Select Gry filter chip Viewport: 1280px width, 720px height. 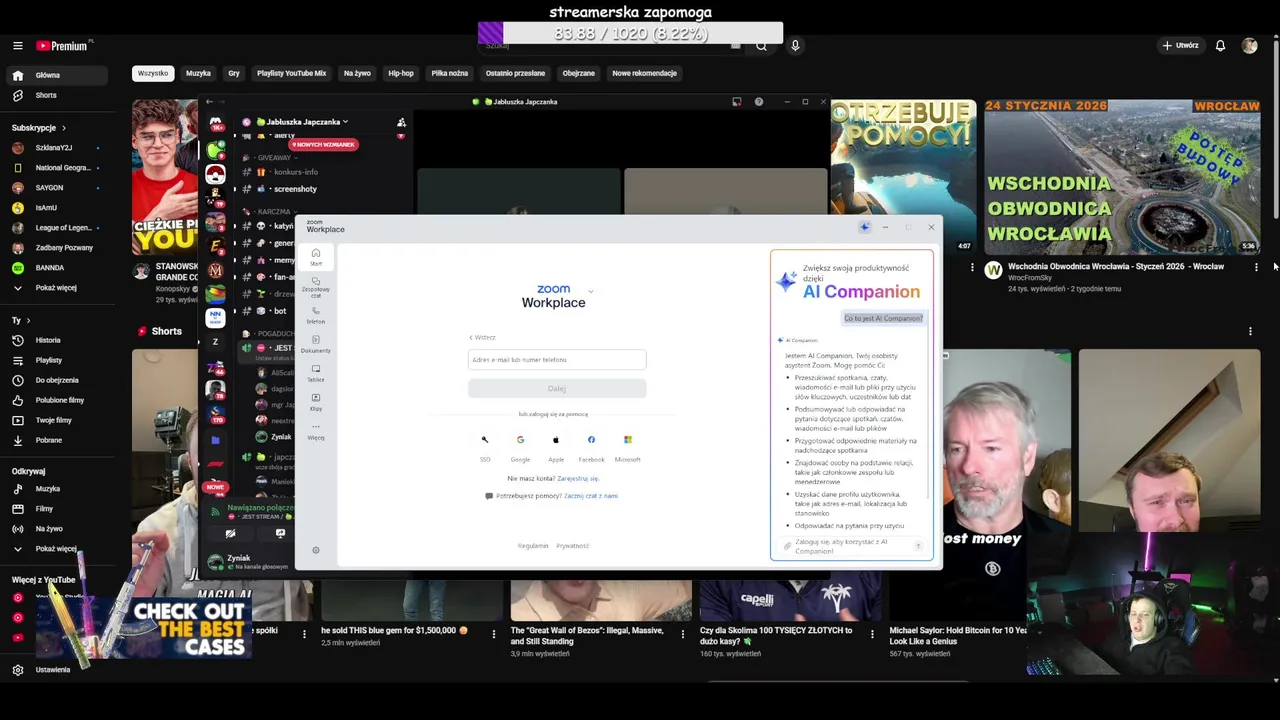[x=233, y=73]
